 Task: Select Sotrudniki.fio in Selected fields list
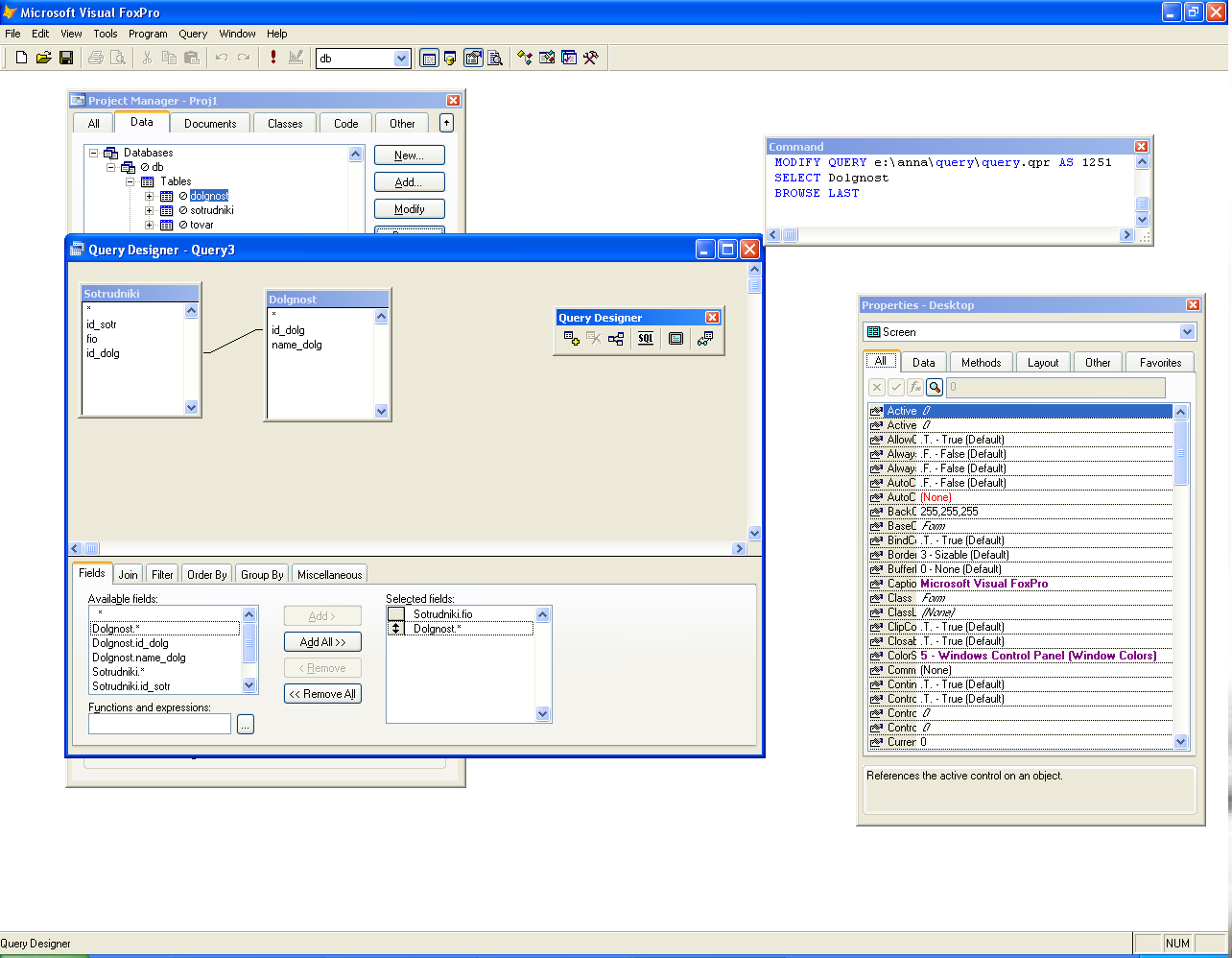tap(443, 614)
